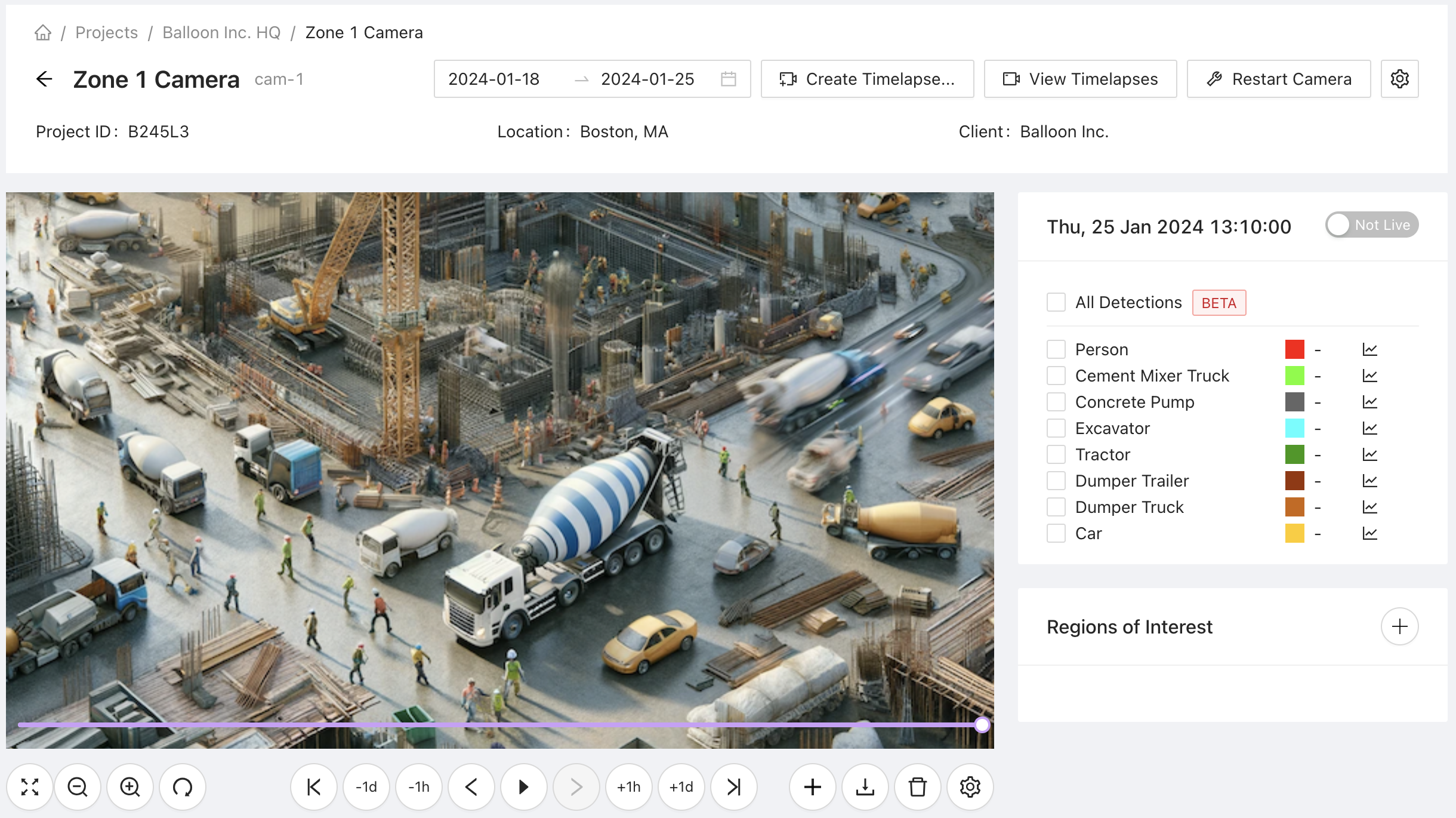
Task: Navigate to Balloon Inc. HQ breadcrumb
Action: pos(221,32)
